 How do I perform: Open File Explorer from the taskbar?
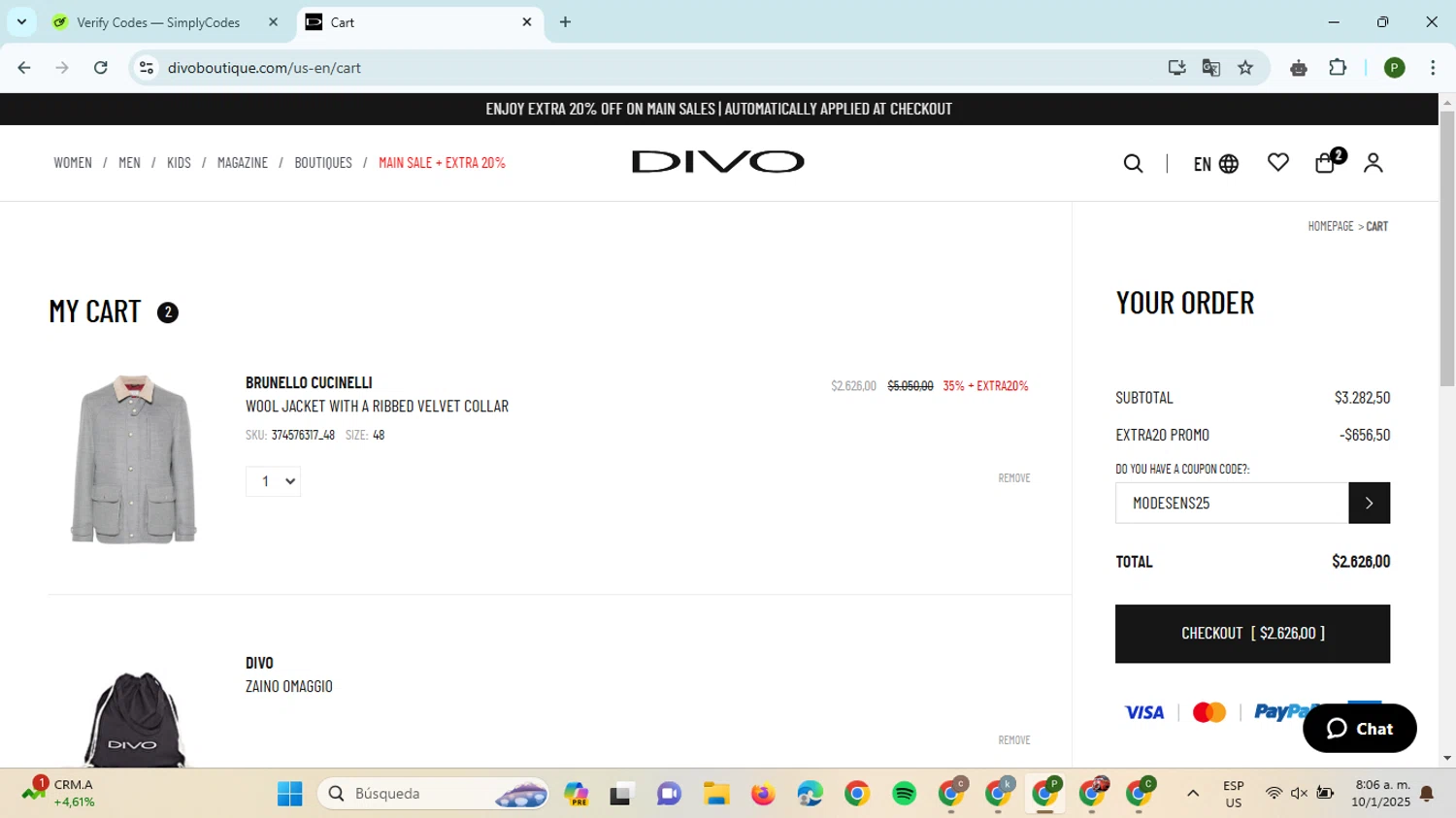(716, 794)
